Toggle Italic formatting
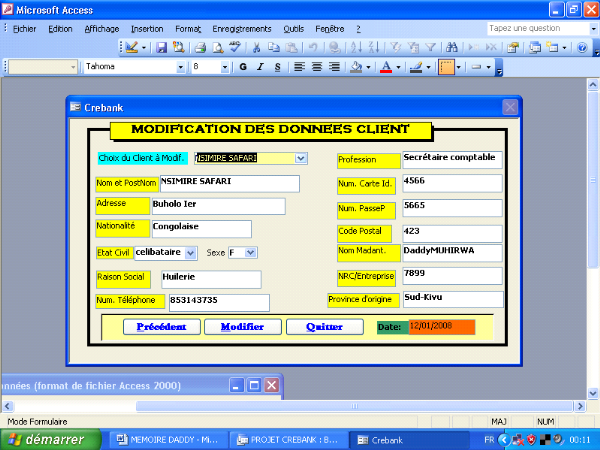600x450 pixels. (x=260, y=67)
